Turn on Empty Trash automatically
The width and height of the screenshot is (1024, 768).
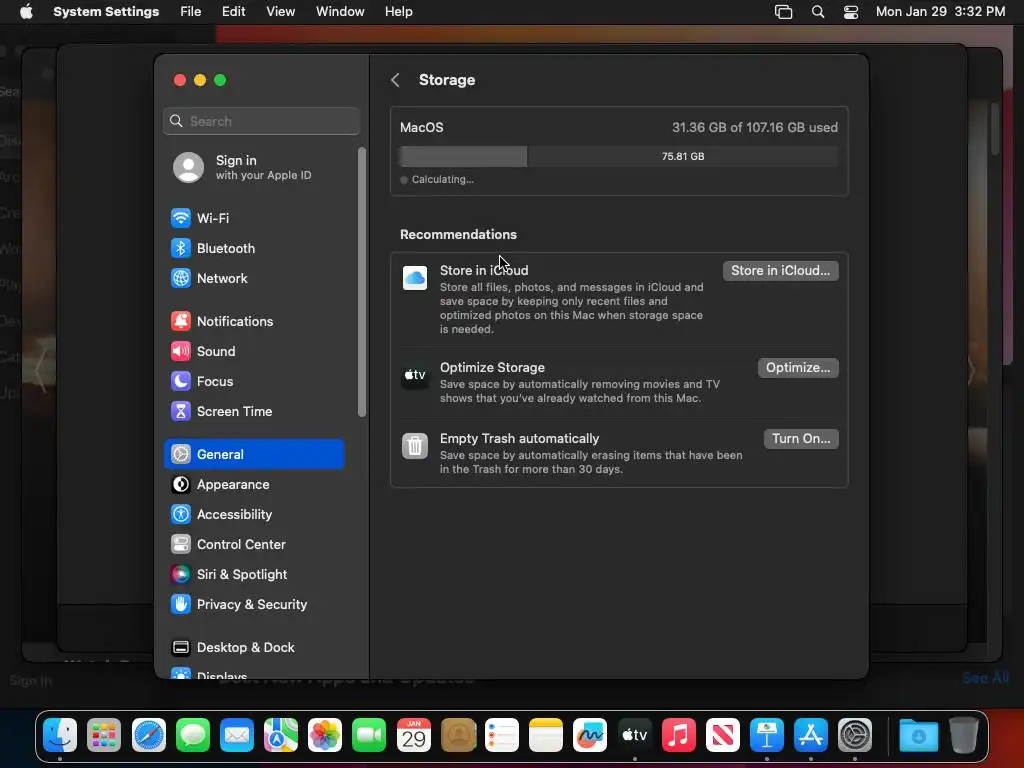(801, 439)
